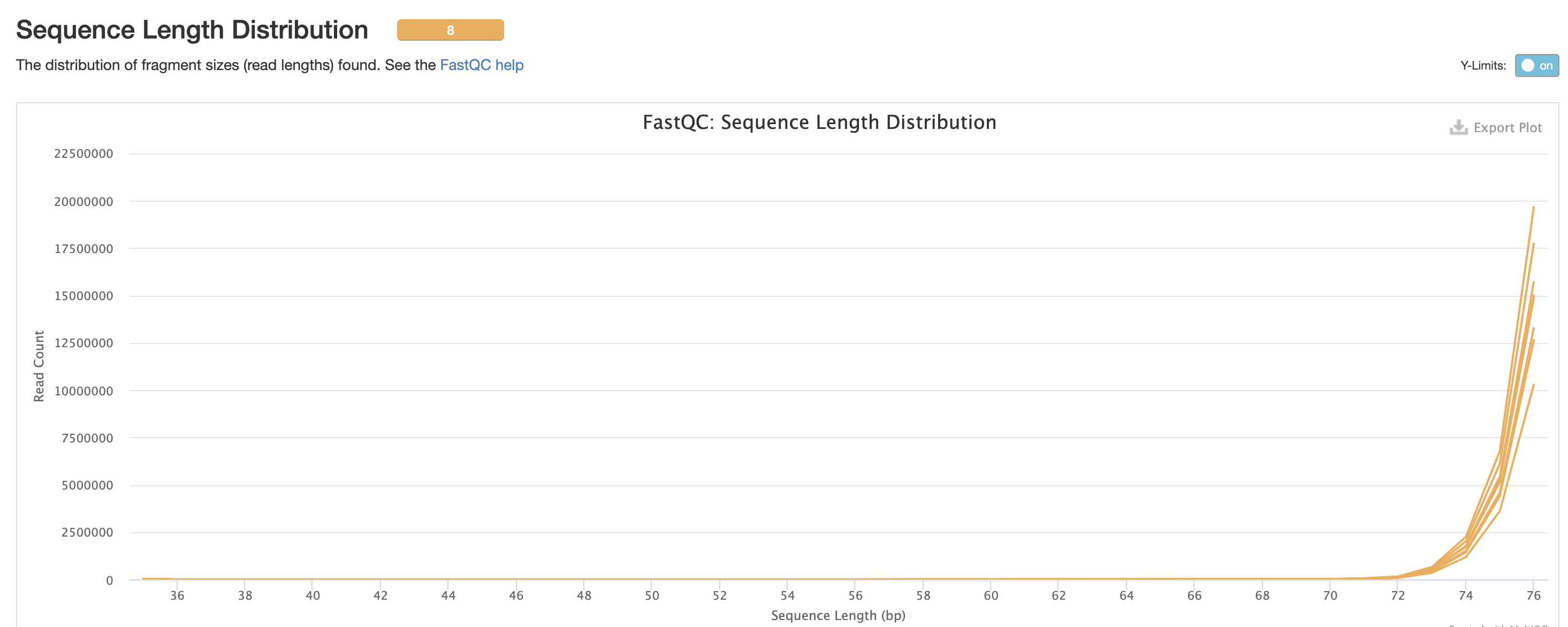Click the 56 tick on the x-axis
The height and width of the screenshot is (627, 1568).
[x=855, y=595]
